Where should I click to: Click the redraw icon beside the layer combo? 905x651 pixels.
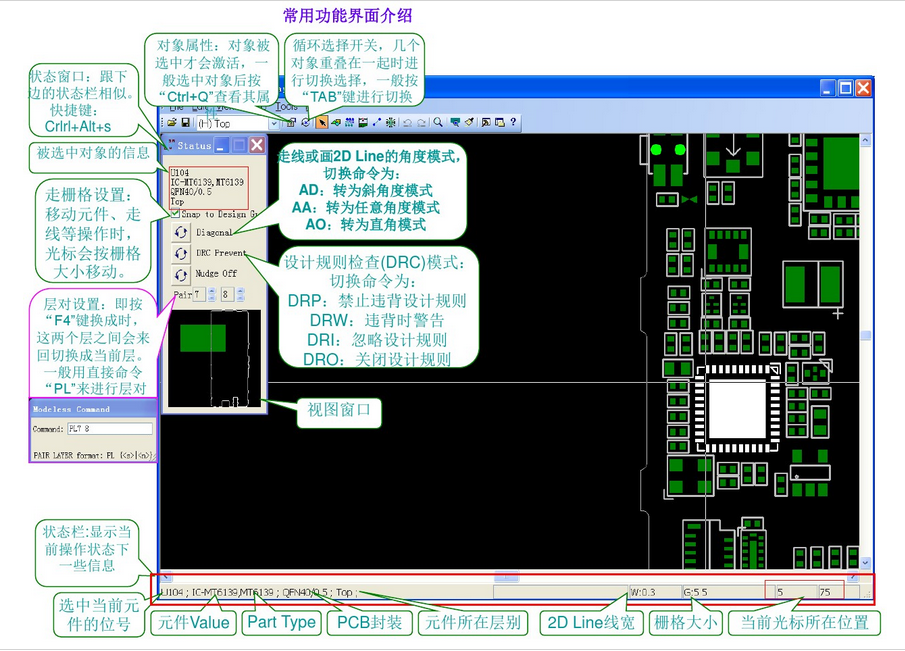pyautogui.click(x=305, y=122)
